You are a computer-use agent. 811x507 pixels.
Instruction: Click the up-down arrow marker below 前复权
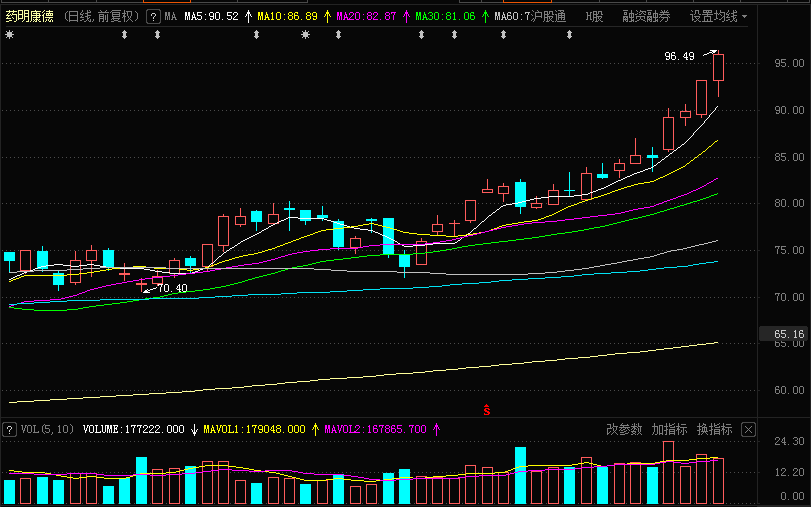click(x=124, y=35)
